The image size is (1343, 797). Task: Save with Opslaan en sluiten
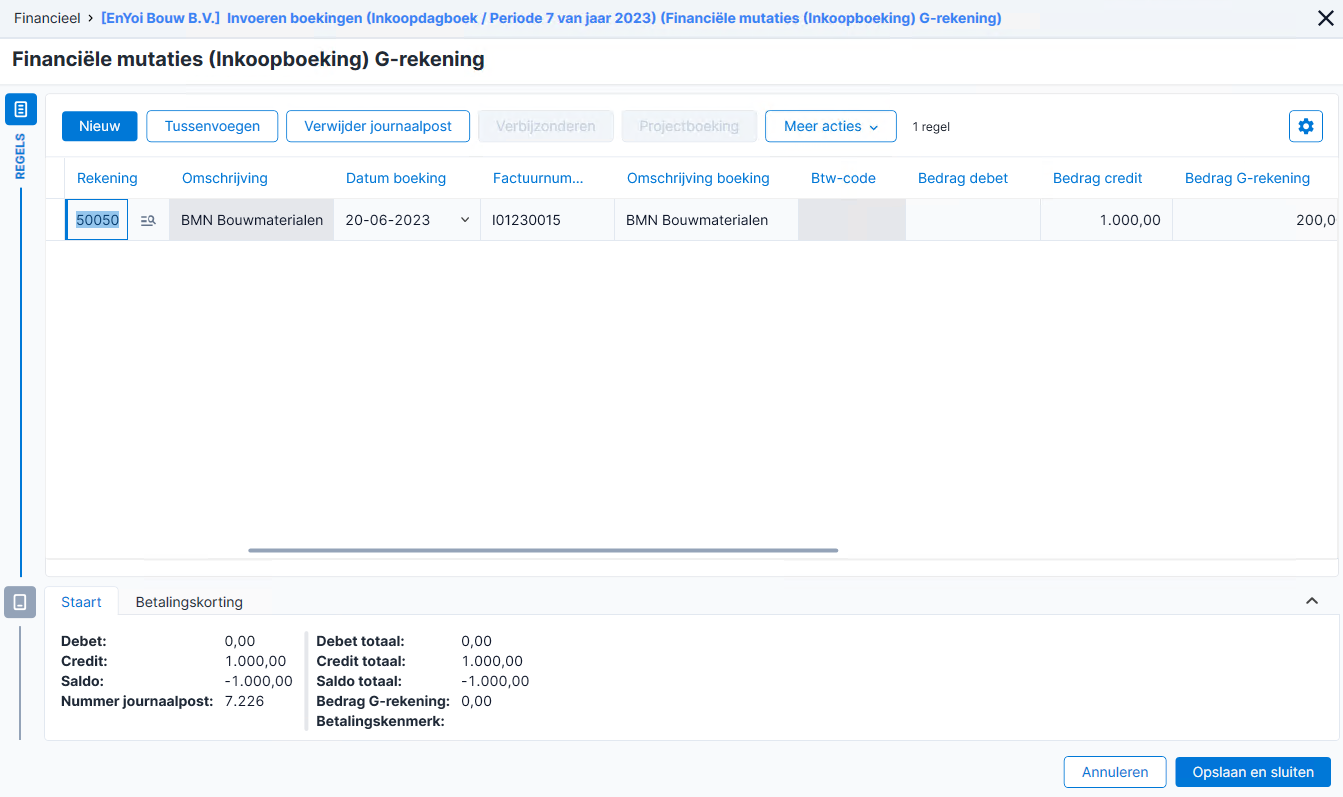[1253, 772]
